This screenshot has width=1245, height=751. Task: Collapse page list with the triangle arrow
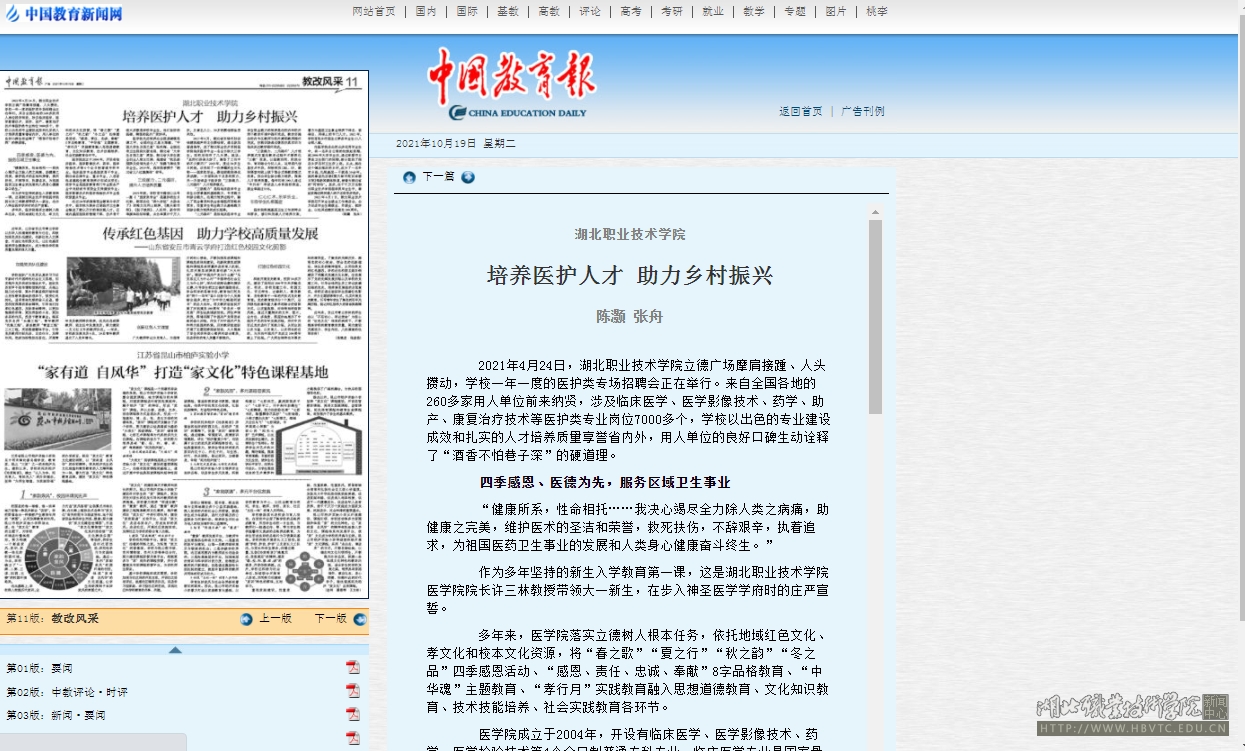point(175,649)
